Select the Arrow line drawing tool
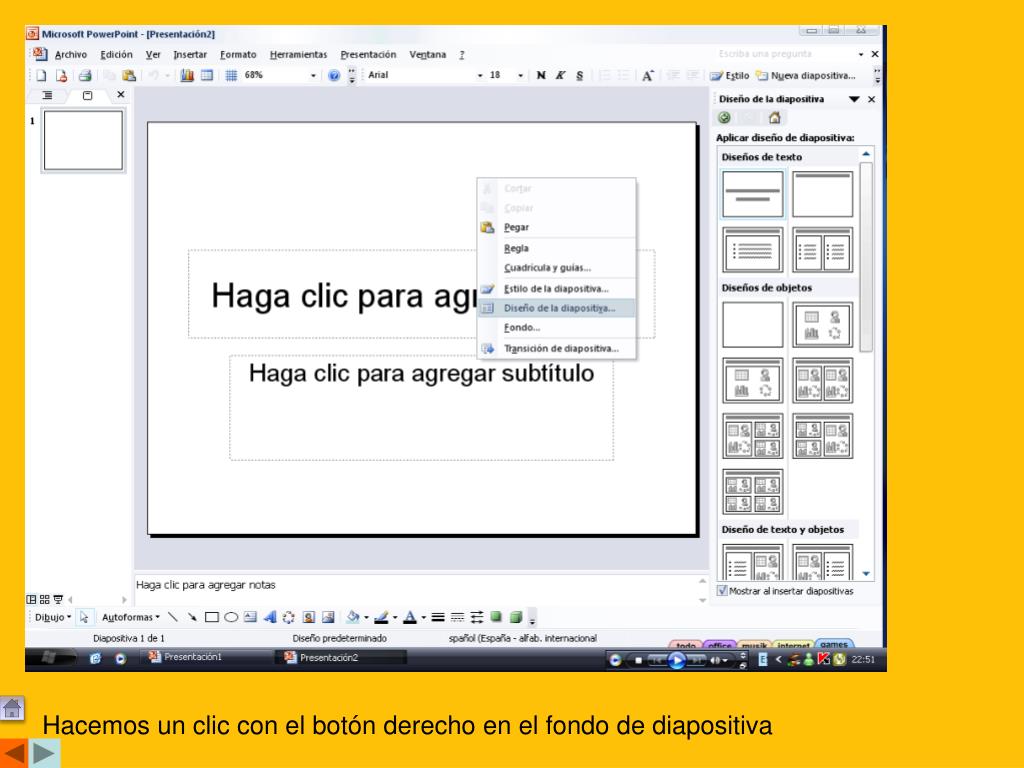 192,617
